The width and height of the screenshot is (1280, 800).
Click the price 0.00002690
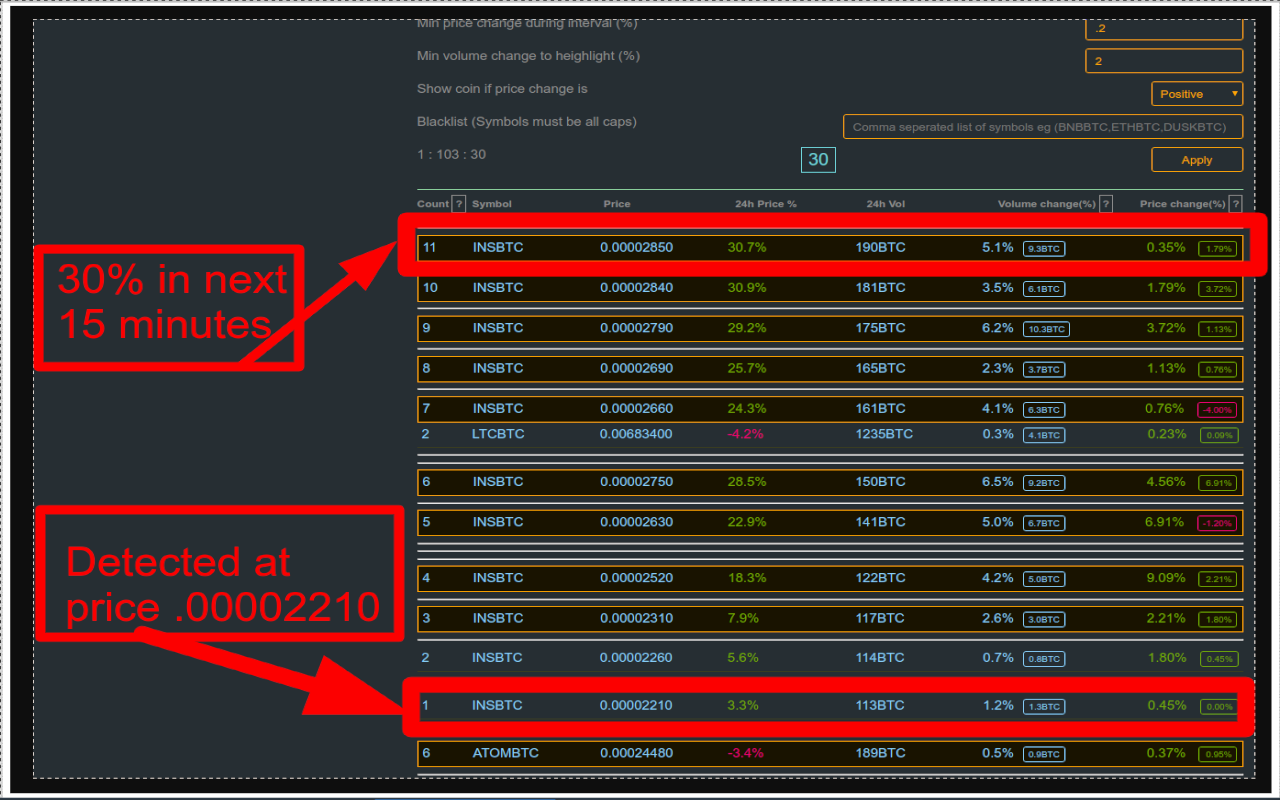637,368
